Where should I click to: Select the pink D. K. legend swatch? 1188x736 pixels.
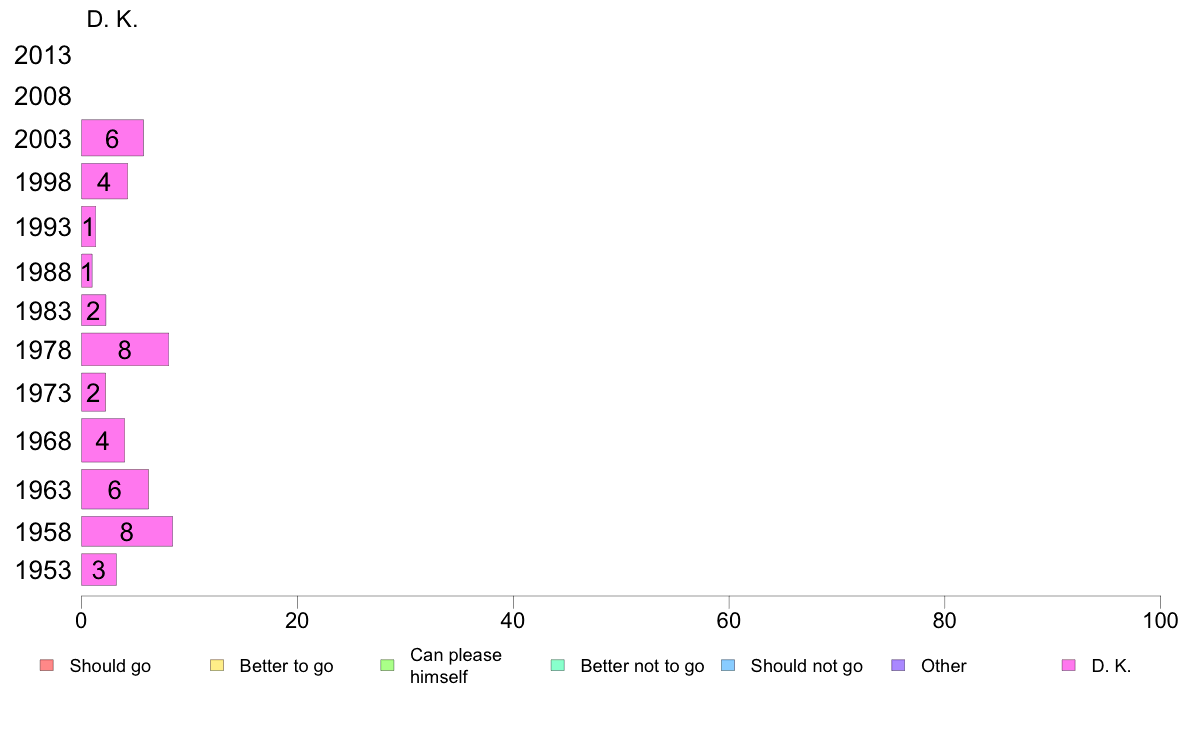point(1068,666)
